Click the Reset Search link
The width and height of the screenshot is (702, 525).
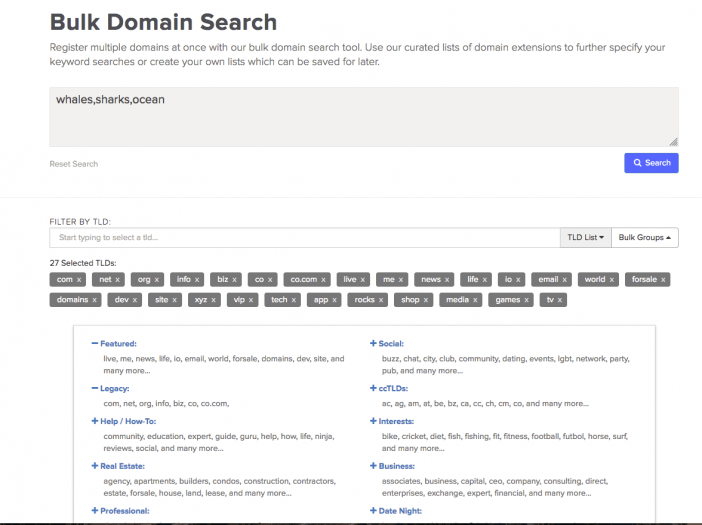click(x=74, y=164)
